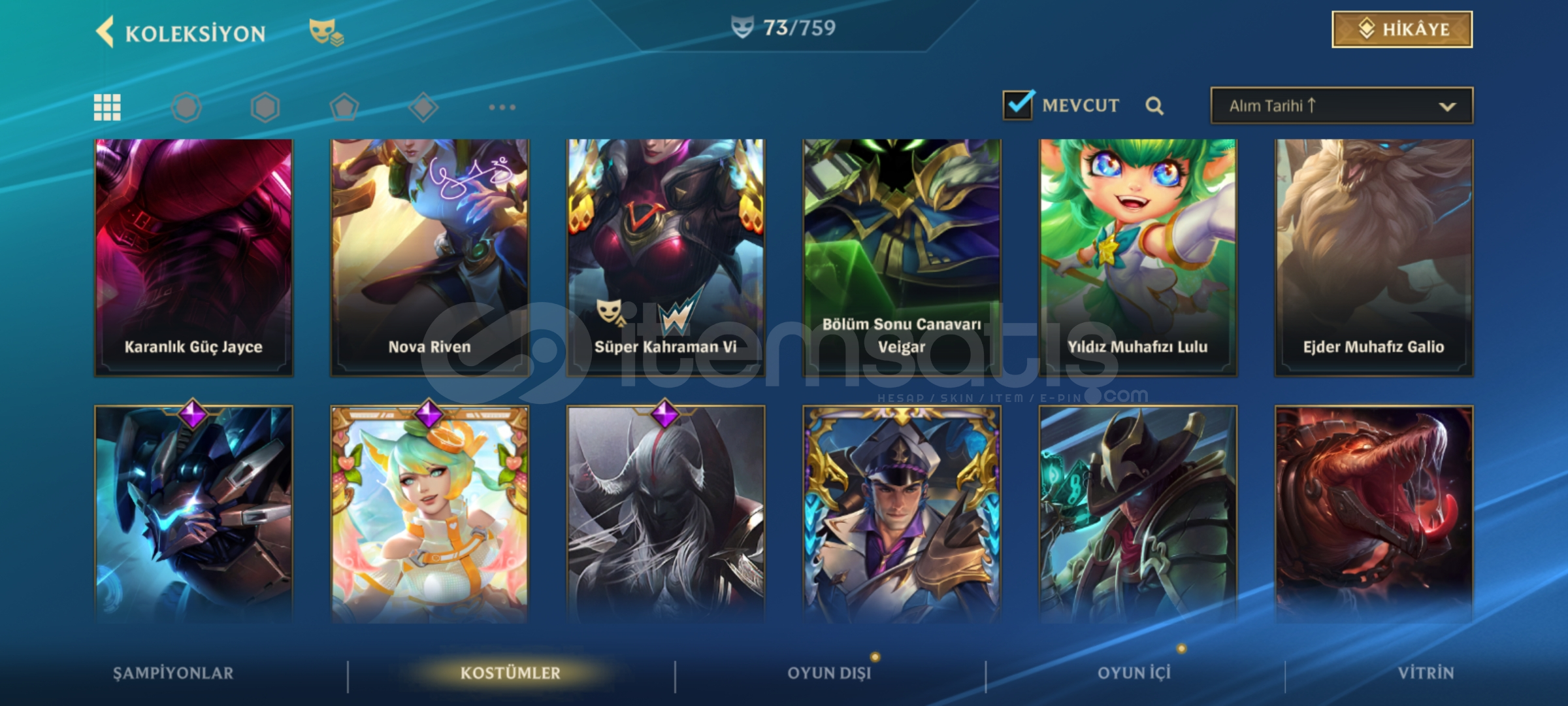This screenshot has height=706, width=1568.
Task: Switch to the Oyun Dışı tab
Action: [x=829, y=673]
